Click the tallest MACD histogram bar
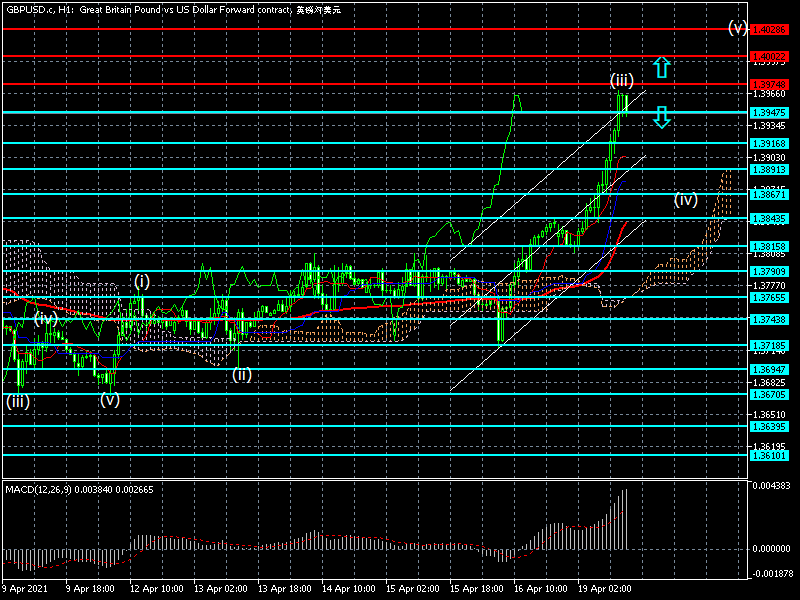The image size is (800, 600). point(626,519)
